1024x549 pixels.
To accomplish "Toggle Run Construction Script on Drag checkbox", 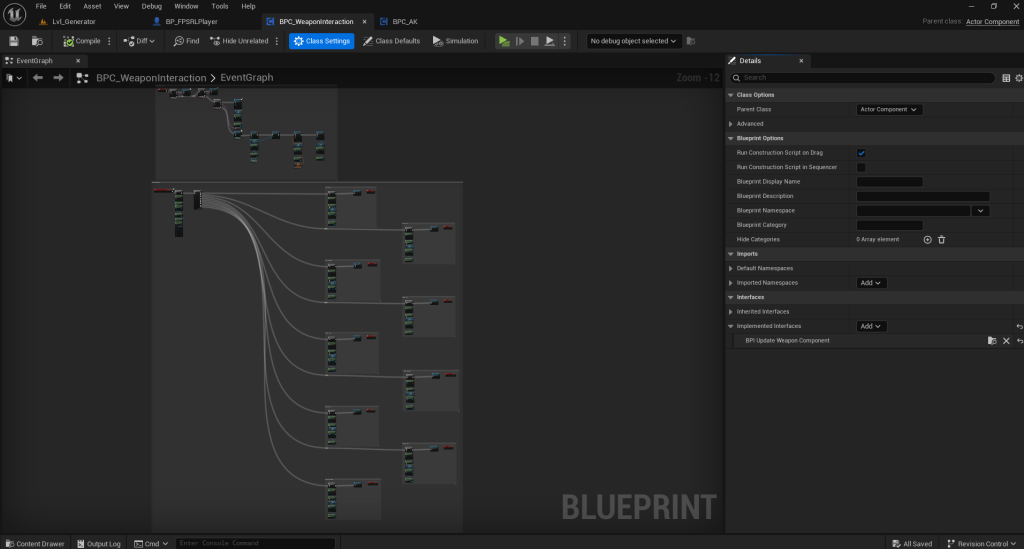I will (861, 153).
